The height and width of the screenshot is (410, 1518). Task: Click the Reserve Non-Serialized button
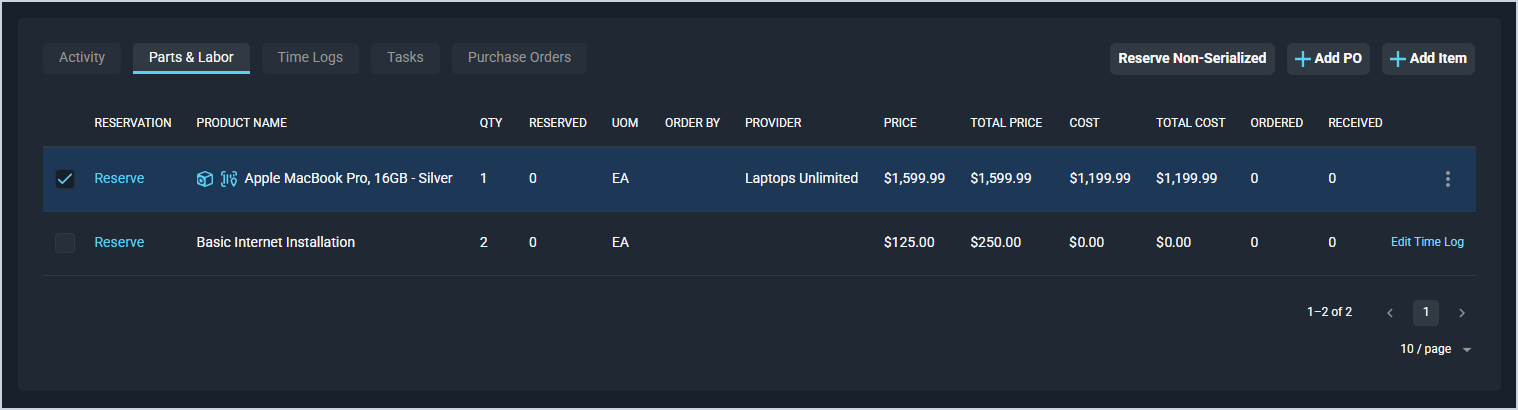pos(1192,59)
